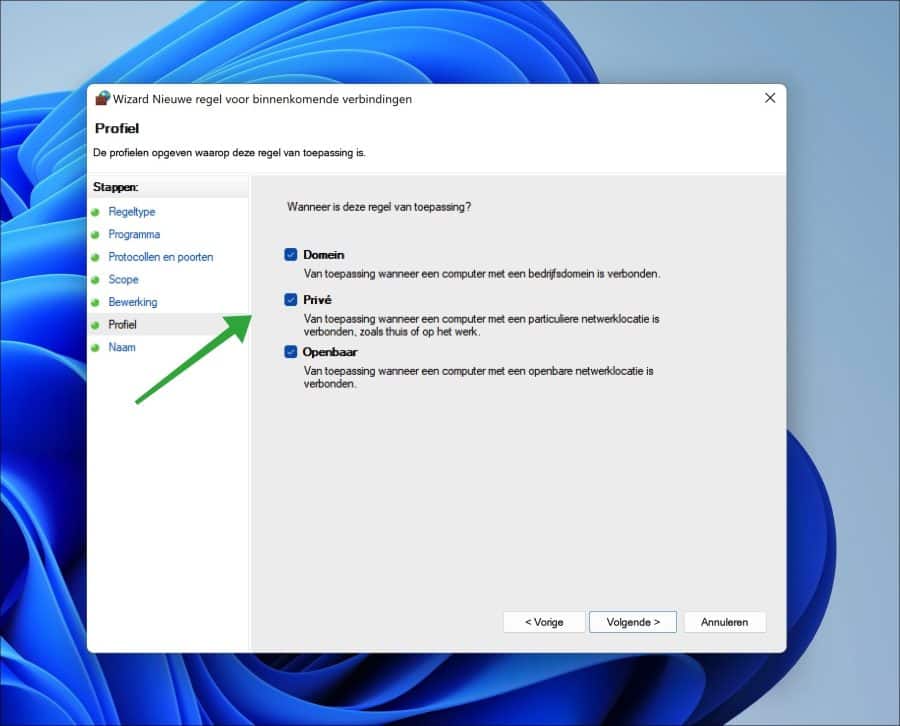Go back with the Vorige button

pyautogui.click(x=544, y=622)
